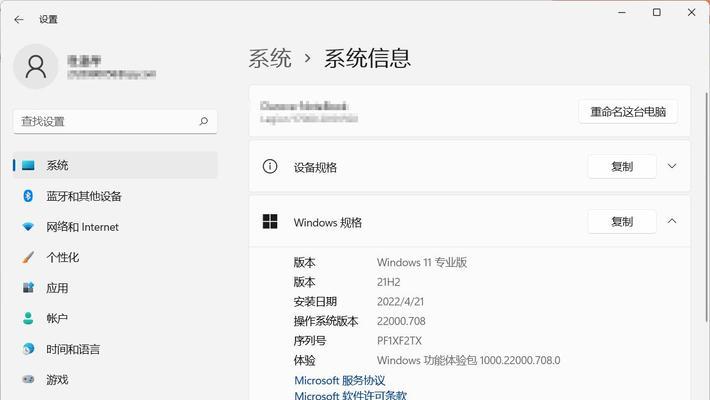Click 系统 in the breadcrumb
710x400 pixels.
coord(270,58)
